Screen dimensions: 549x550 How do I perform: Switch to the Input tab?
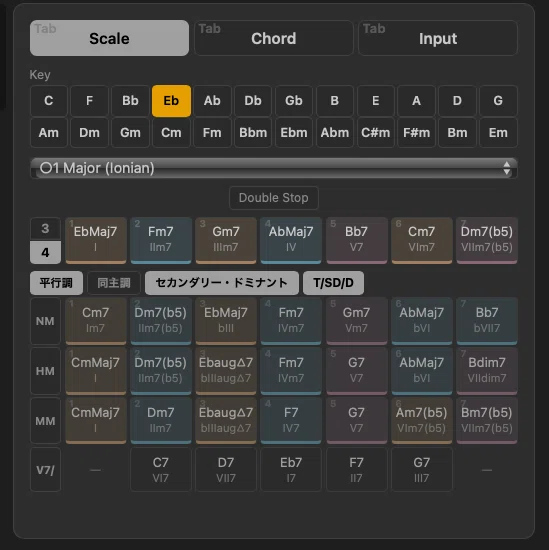[438, 38]
